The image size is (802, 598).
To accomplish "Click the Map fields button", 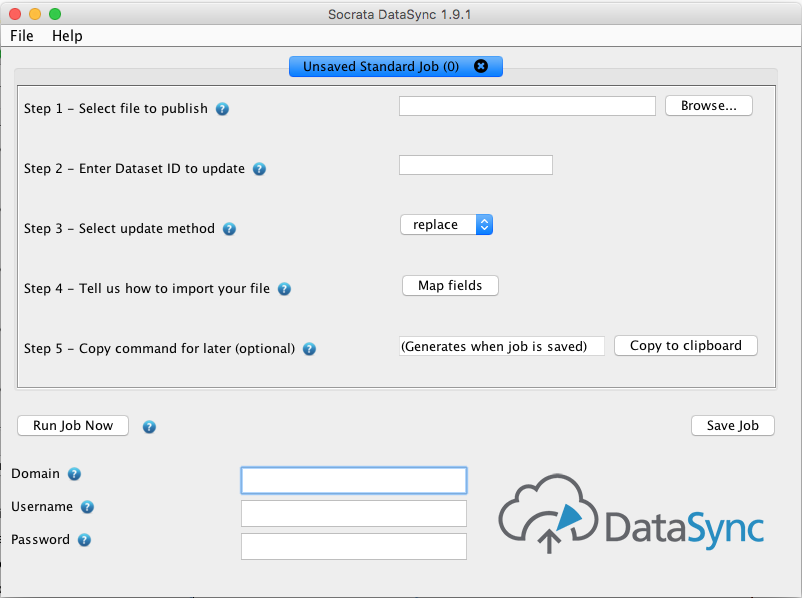I will (450, 285).
